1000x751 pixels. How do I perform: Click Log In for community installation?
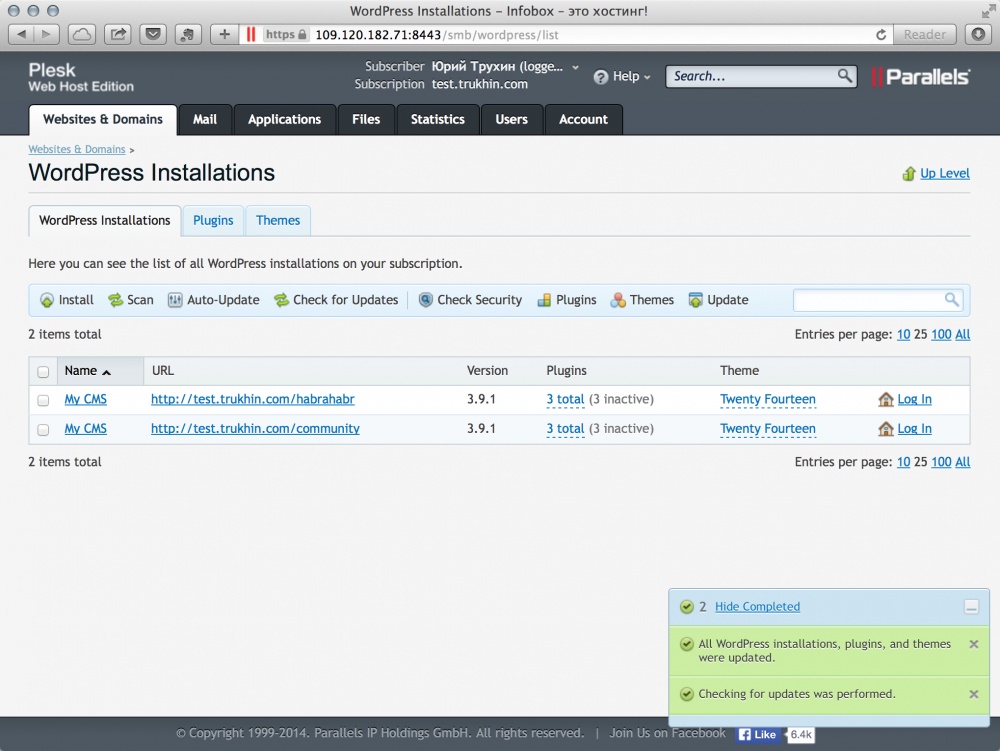click(915, 429)
